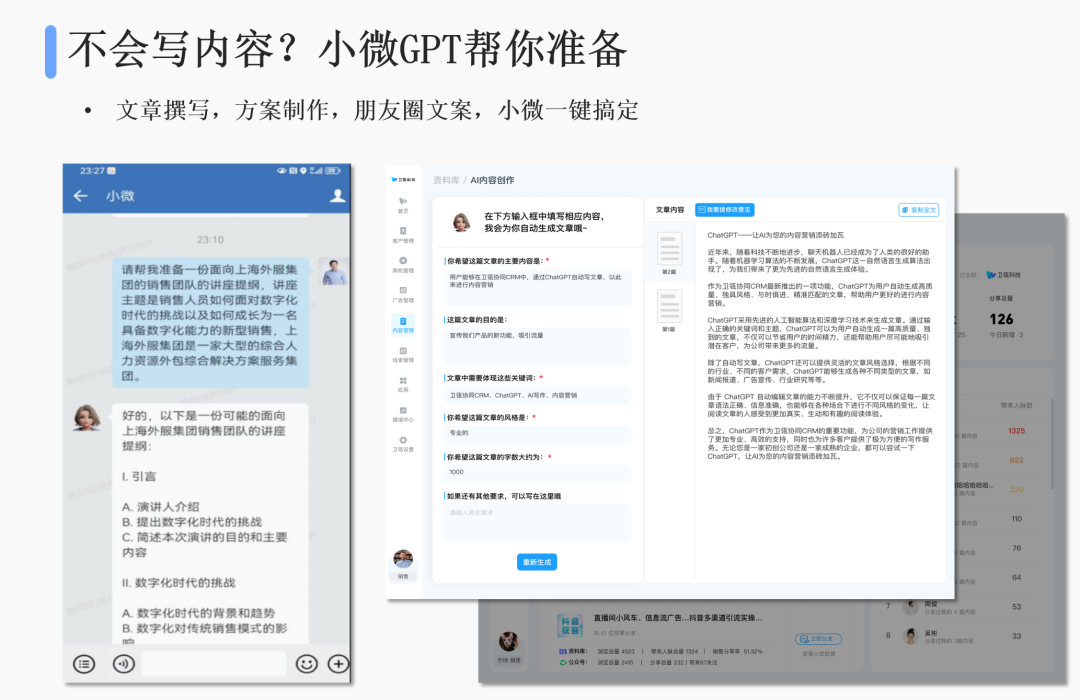1080x700 pixels.
Task: Click the 重新生成 button
Action: click(x=537, y=562)
